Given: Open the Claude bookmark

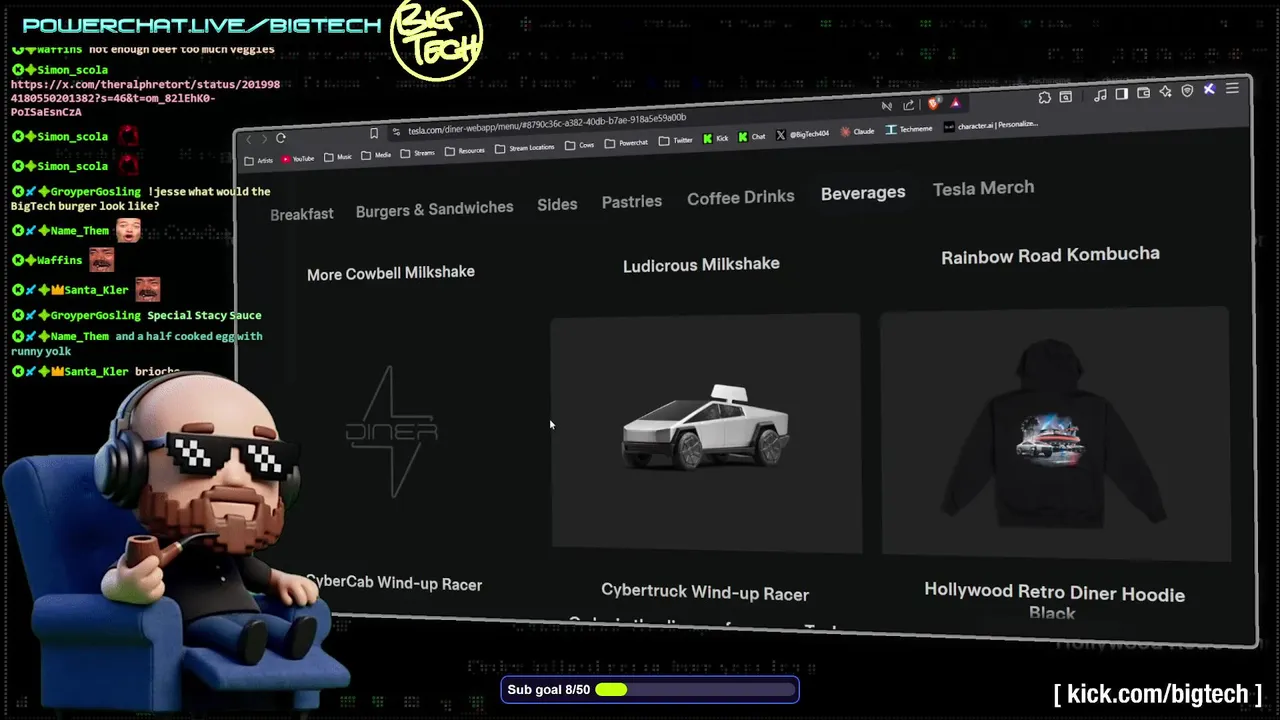Looking at the screenshot, I should point(858,131).
